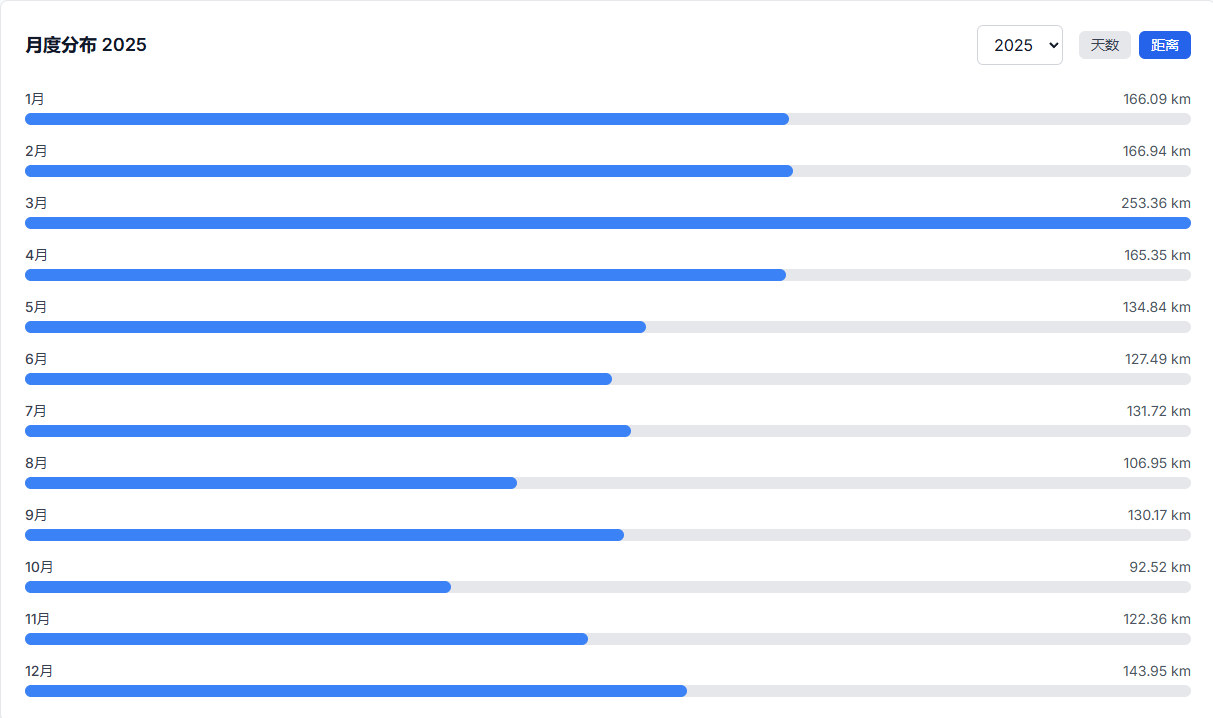Click the 253.36 km value label
1213x718 pixels.
click(1155, 203)
